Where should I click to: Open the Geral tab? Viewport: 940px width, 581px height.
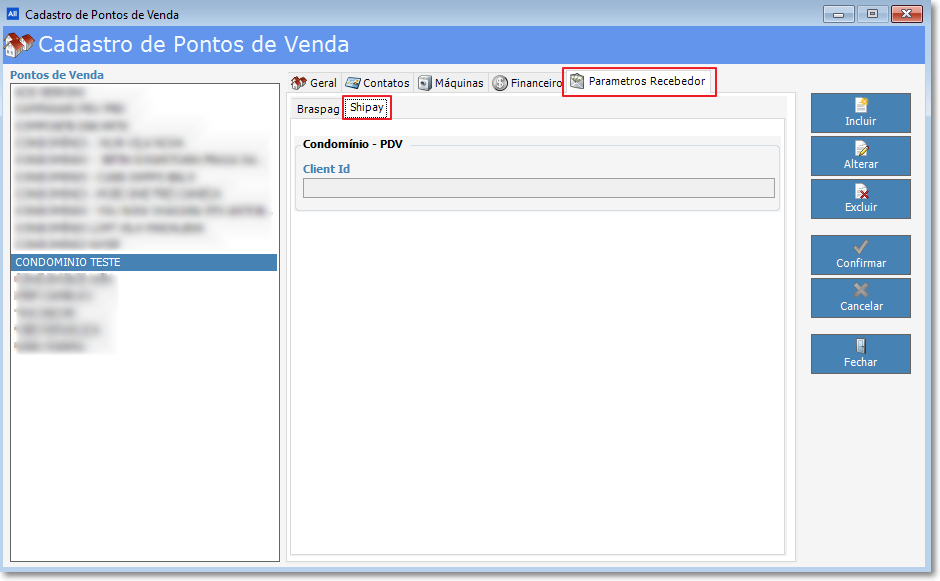click(x=314, y=83)
